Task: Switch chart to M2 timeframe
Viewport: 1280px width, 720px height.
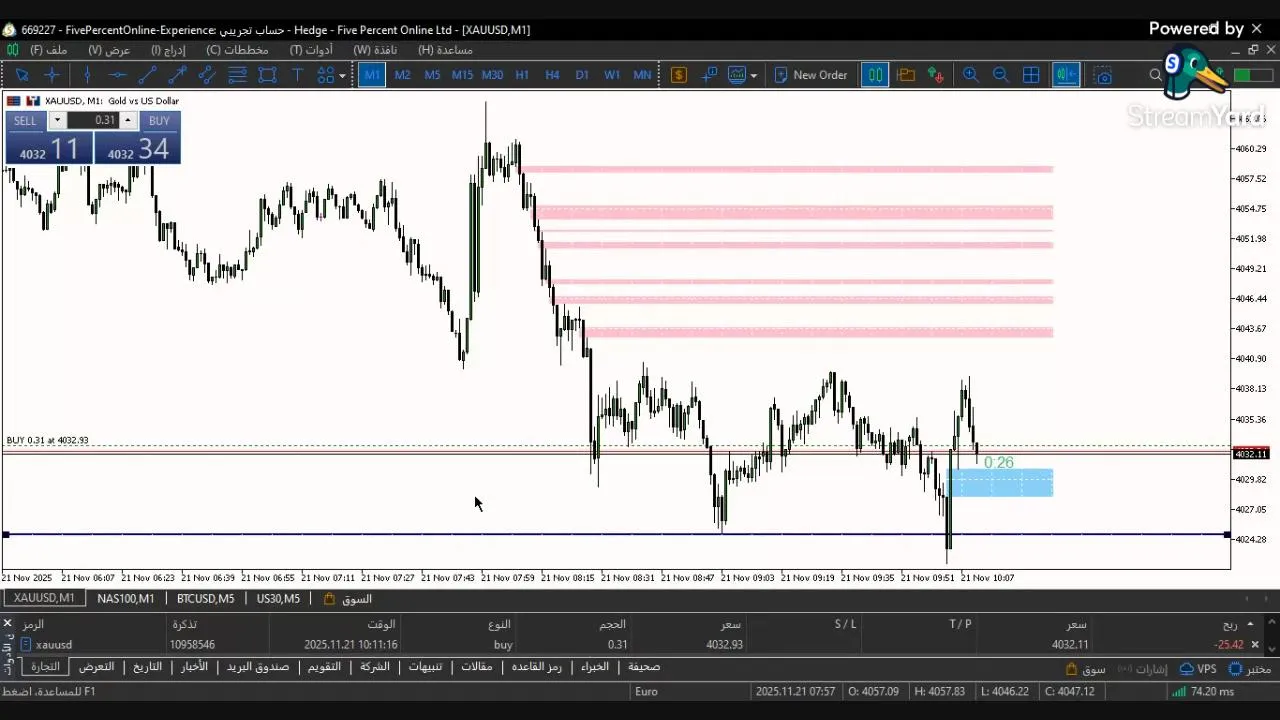Action: tap(402, 75)
